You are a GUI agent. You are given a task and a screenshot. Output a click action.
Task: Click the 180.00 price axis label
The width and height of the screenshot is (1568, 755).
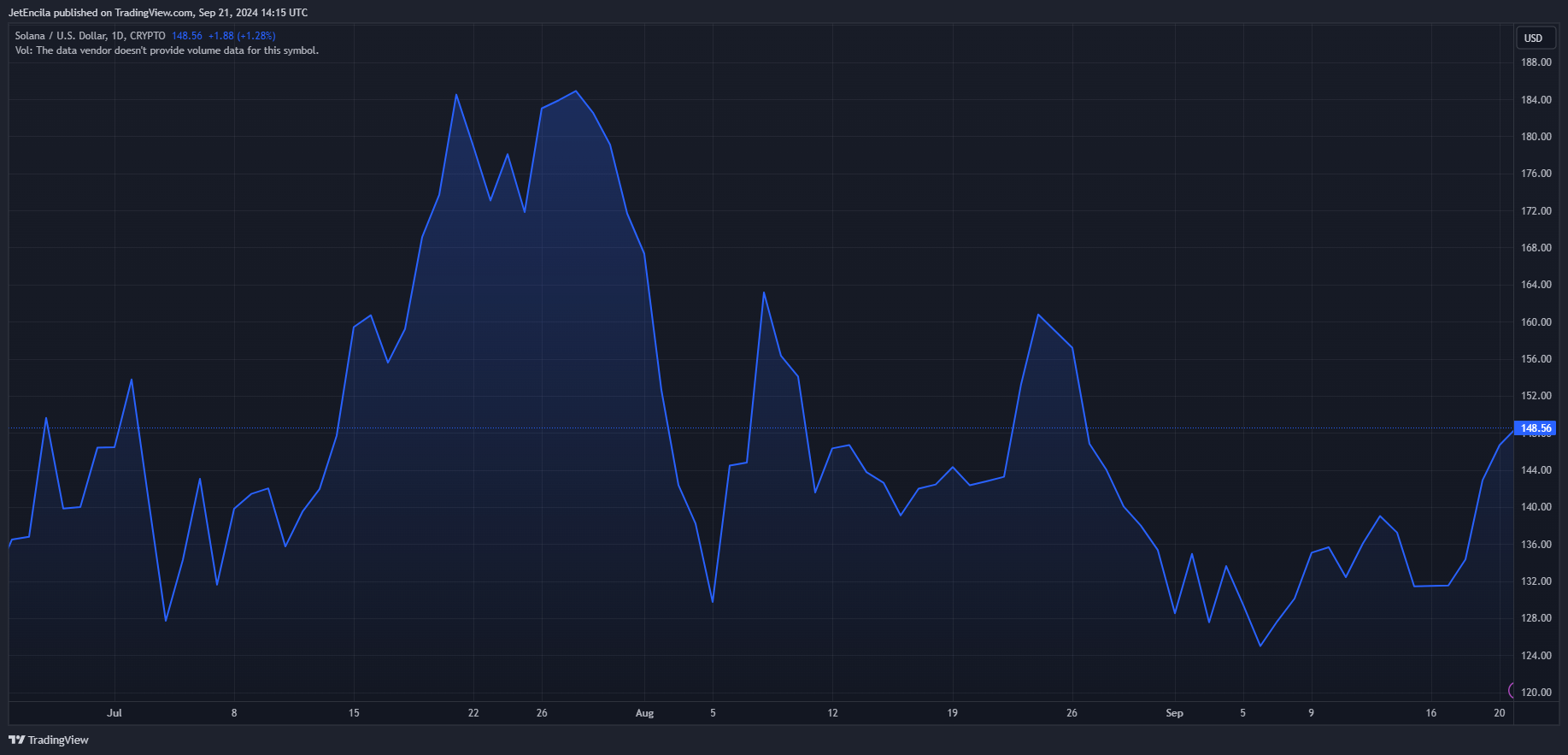coord(1536,137)
